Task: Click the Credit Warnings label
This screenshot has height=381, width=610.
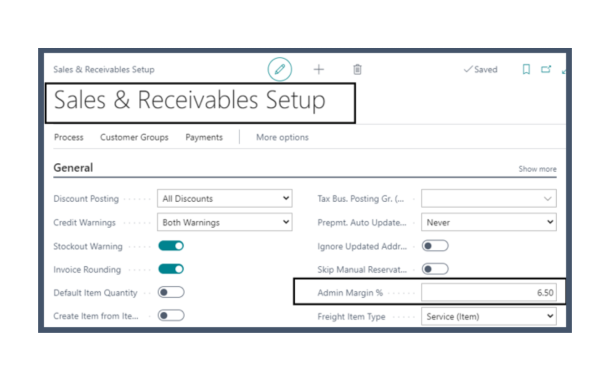Action: coord(84,223)
